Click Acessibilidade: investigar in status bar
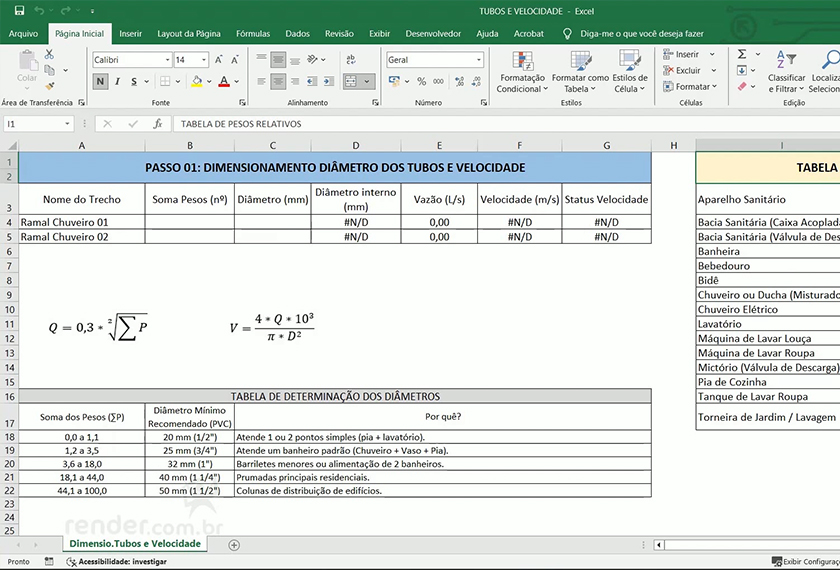Screen dimensions: 840x570 coord(121,562)
